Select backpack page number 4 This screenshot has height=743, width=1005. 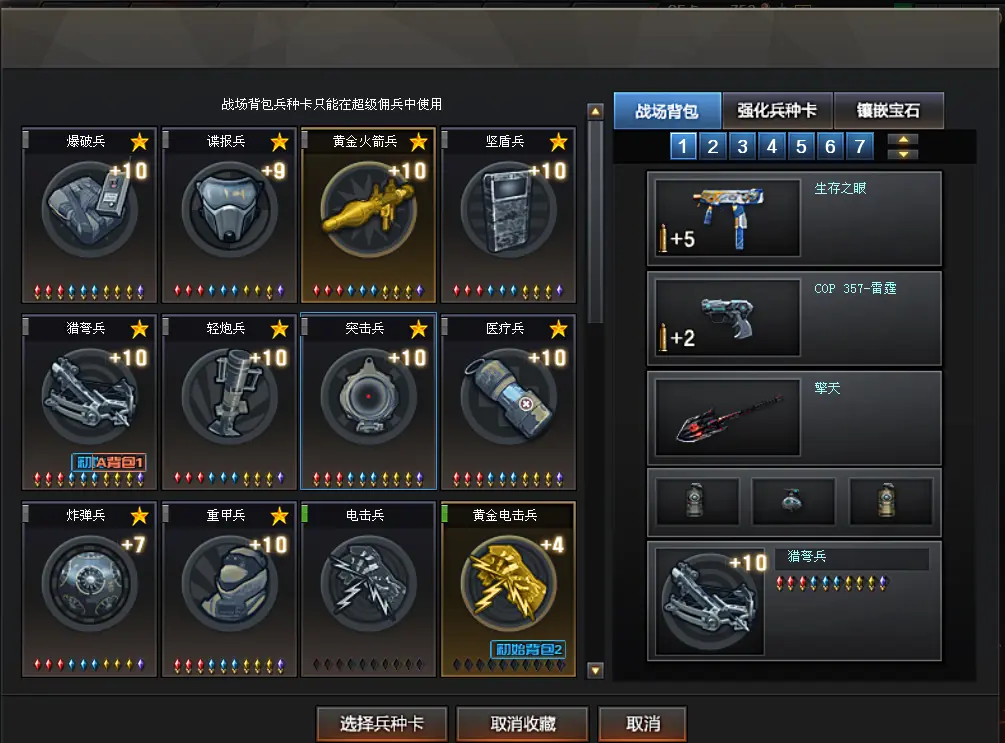coord(772,146)
